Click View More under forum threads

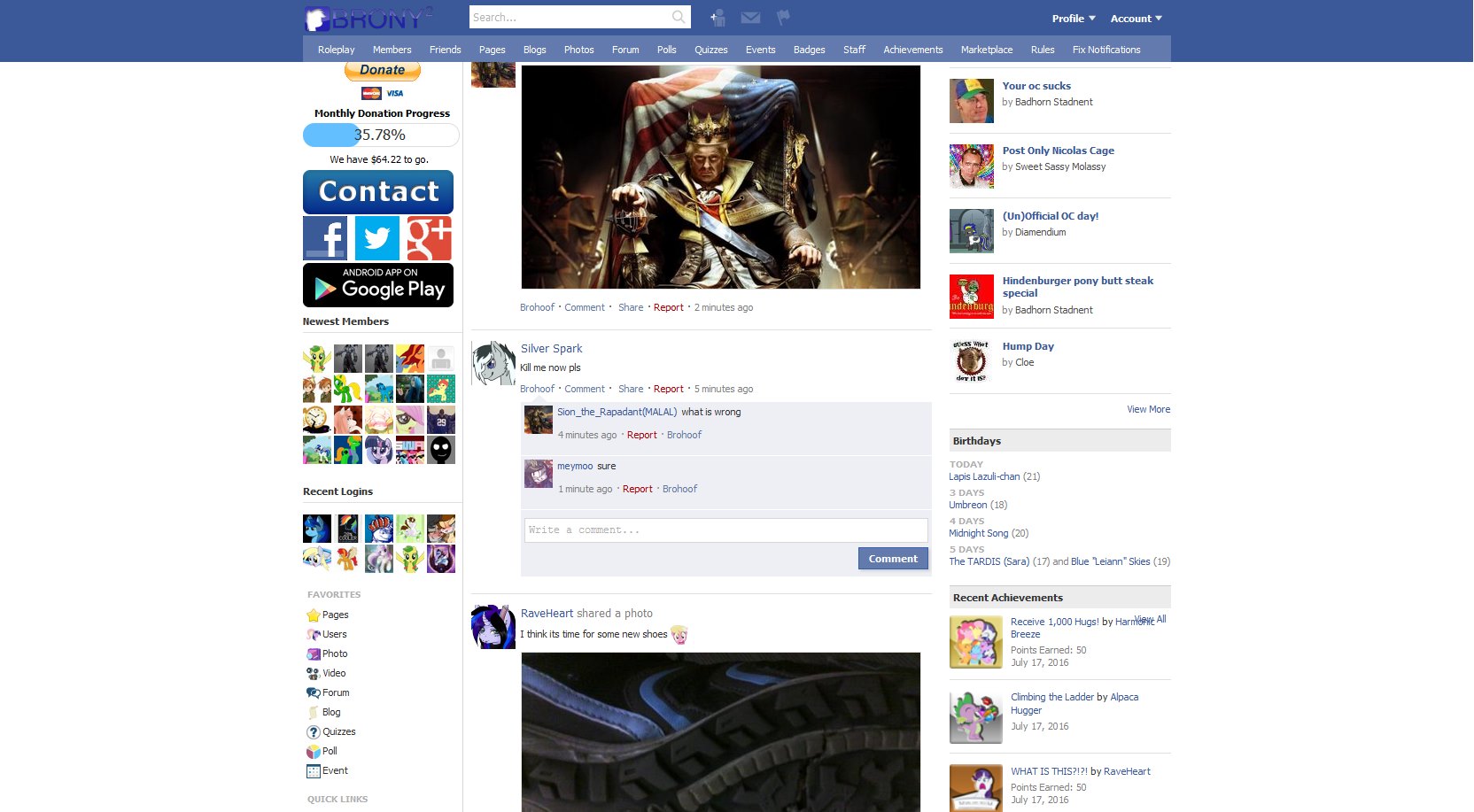pyautogui.click(x=1148, y=409)
